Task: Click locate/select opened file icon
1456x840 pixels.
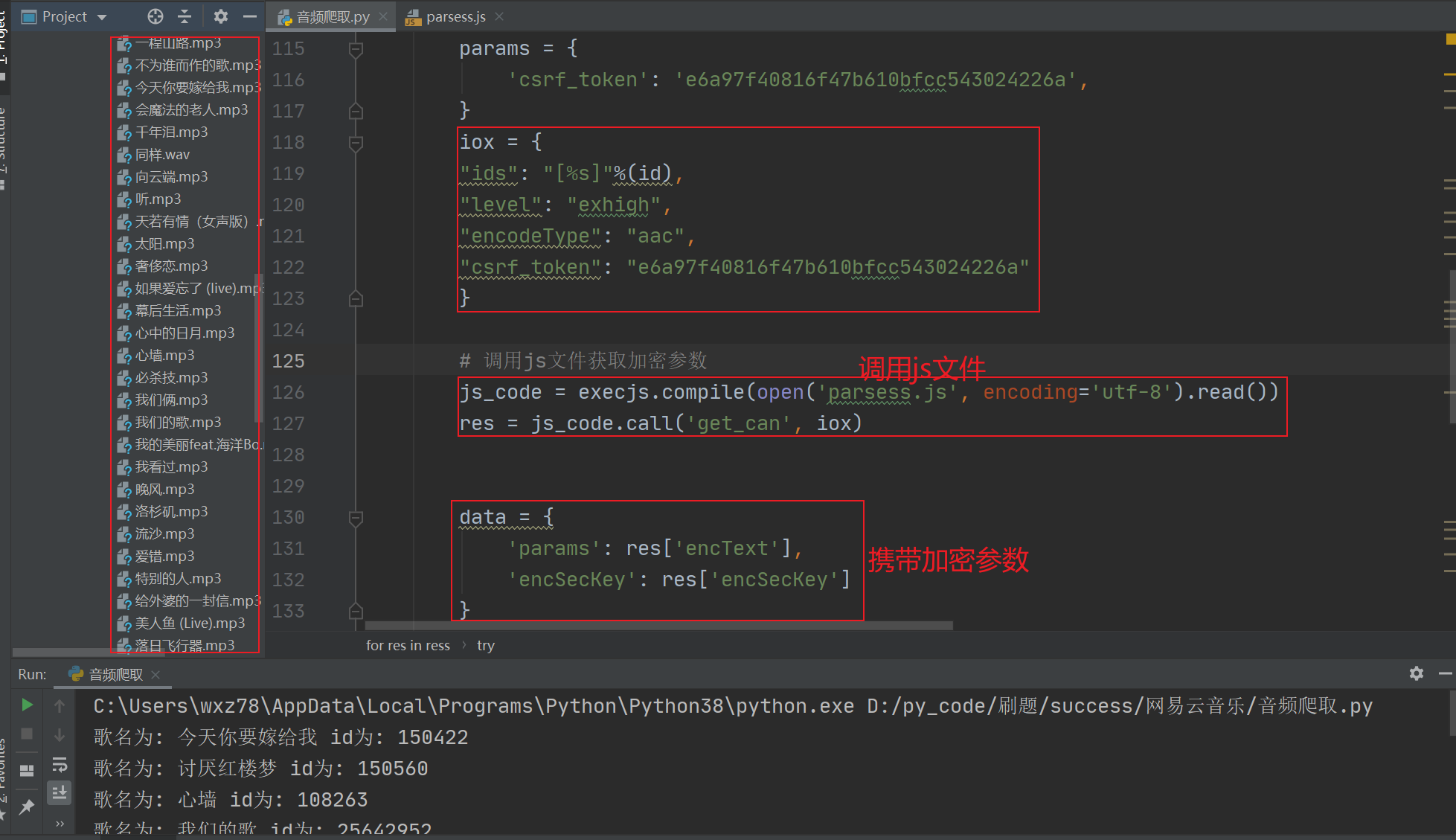Action: [155, 16]
